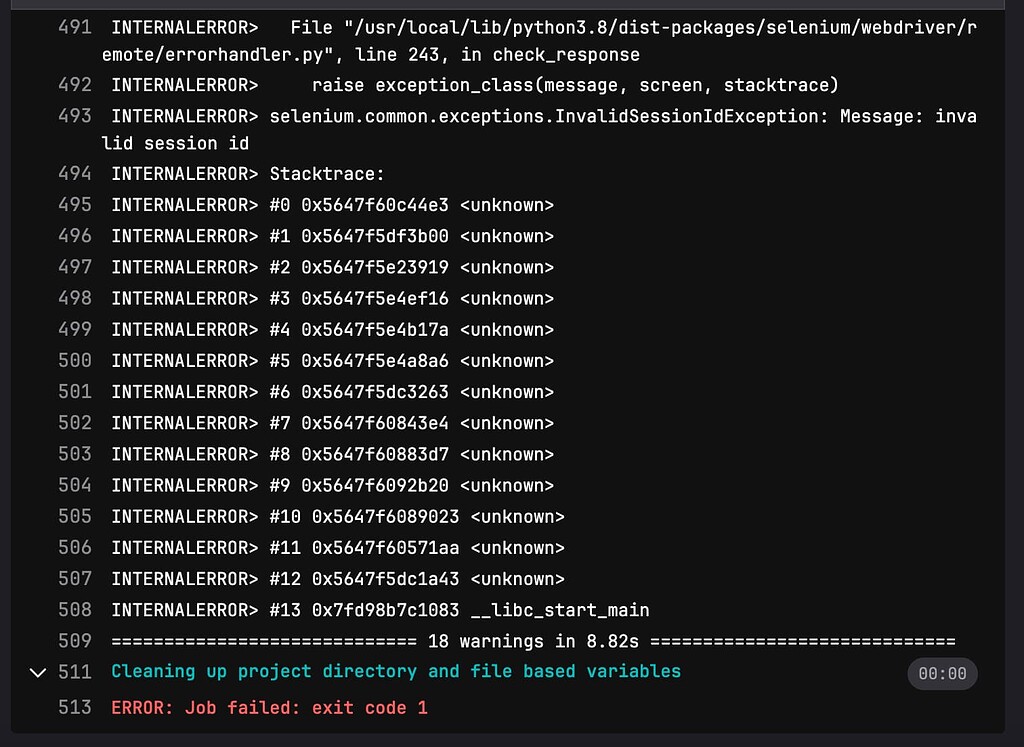Click line number 495 anchor

pyautogui.click(x=75, y=205)
